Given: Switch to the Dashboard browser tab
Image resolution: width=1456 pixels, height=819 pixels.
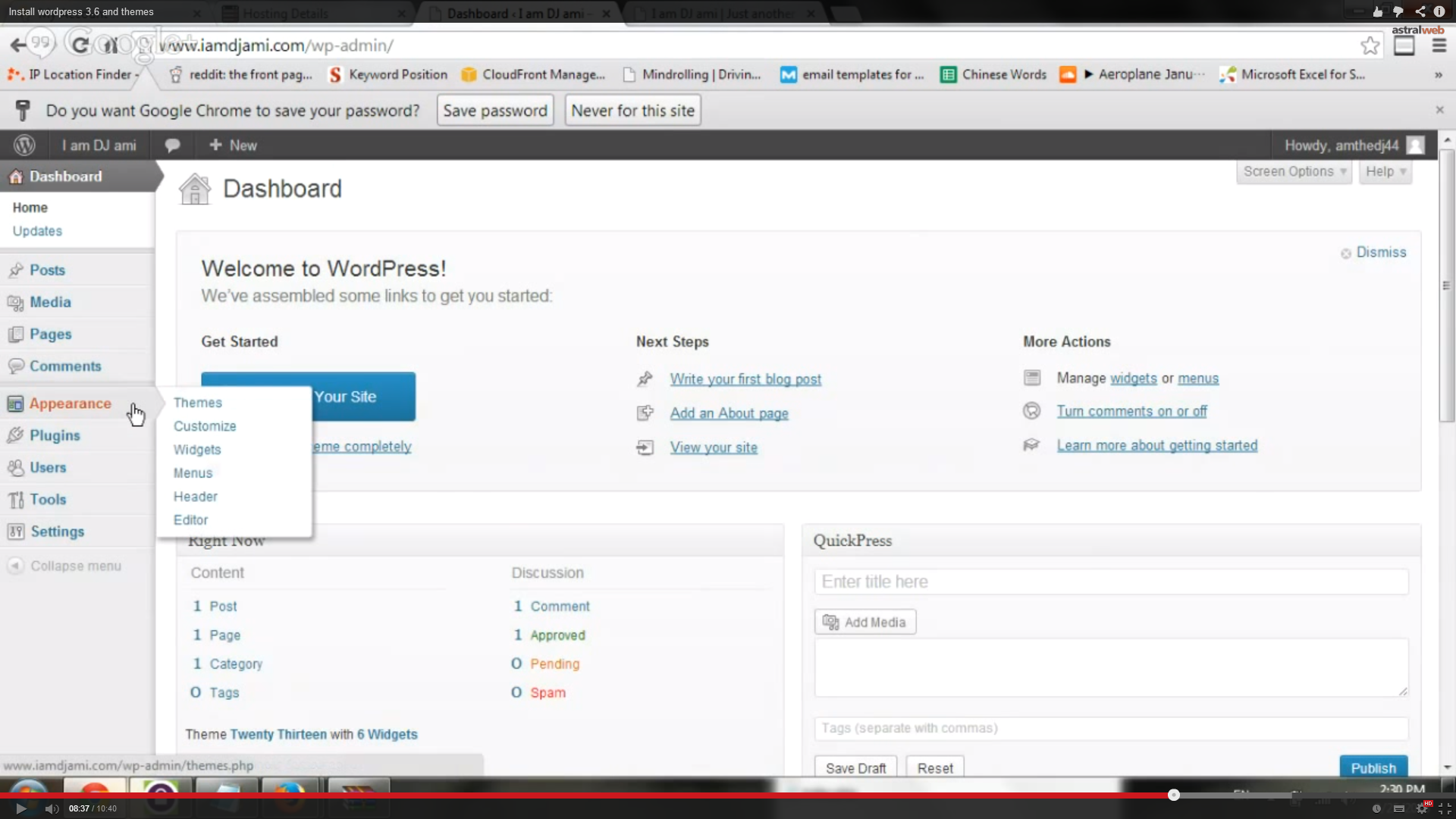Looking at the screenshot, I should [x=518, y=13].
